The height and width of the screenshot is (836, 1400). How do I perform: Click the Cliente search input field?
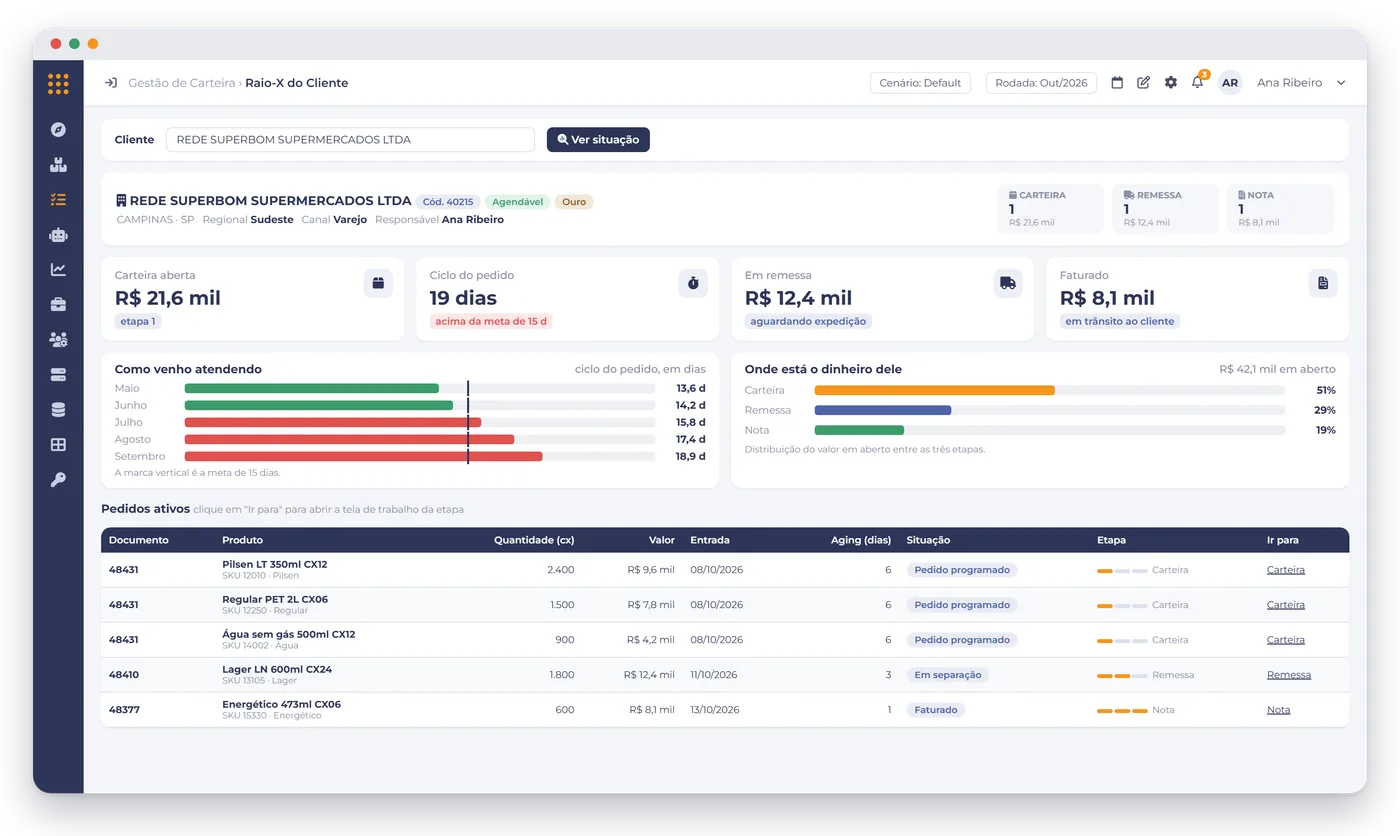(350, 140)
